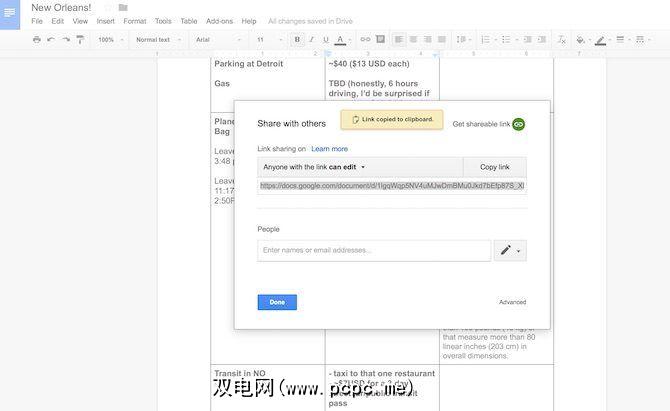Undo the last action
The width and height of the screenshot is (670, 411).
(51, 40)
